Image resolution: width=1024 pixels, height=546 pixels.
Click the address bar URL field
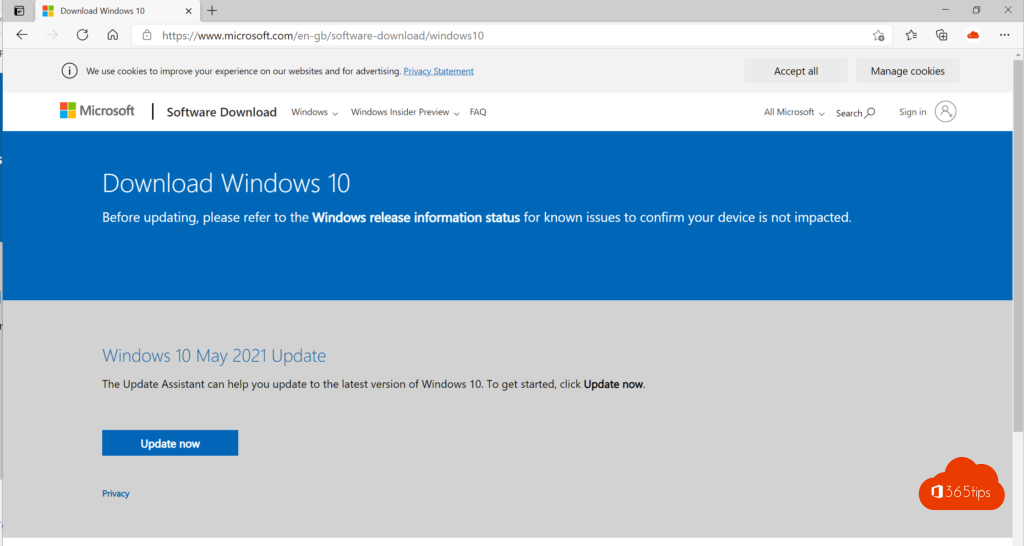click(x=509, y=35)
